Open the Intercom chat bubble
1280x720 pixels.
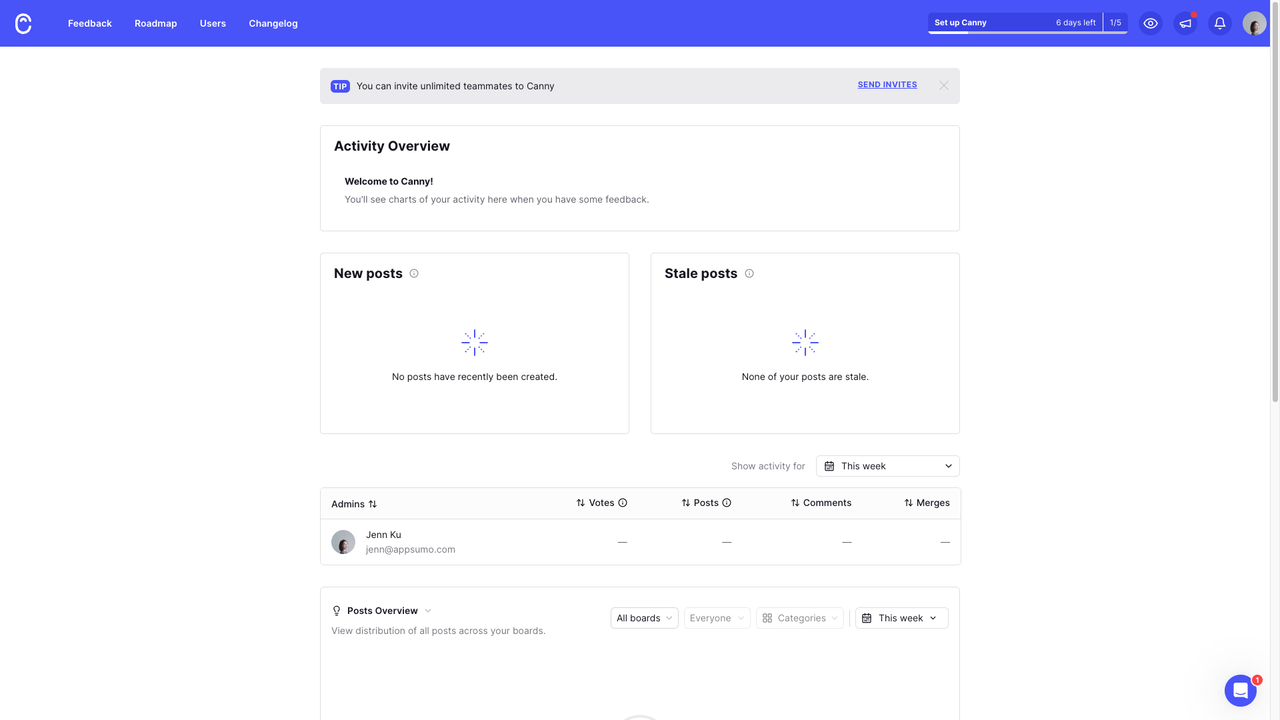(x=1240, y=690)
